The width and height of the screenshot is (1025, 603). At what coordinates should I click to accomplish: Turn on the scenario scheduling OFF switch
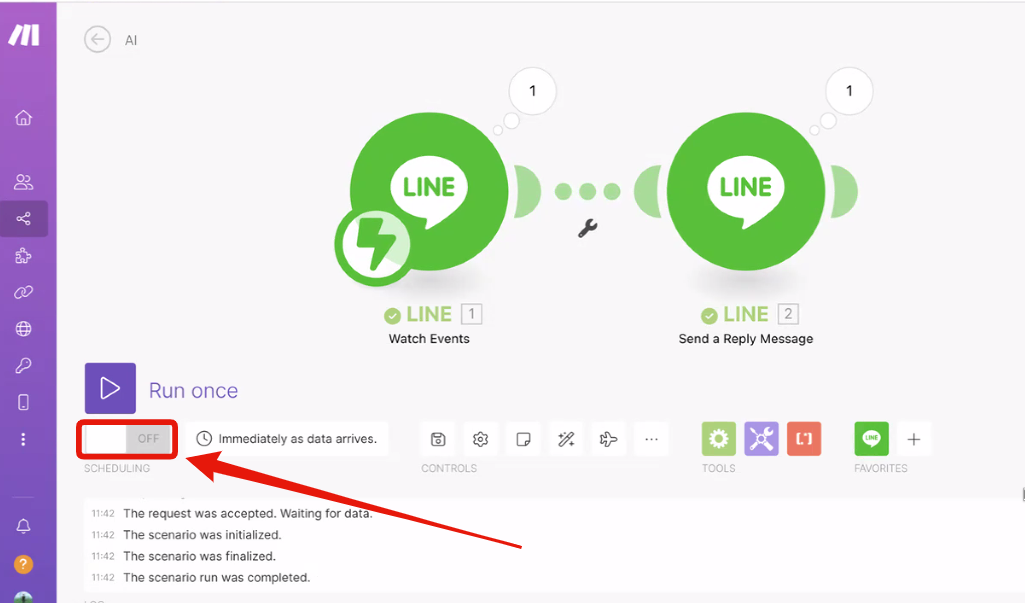pos(128,439)
